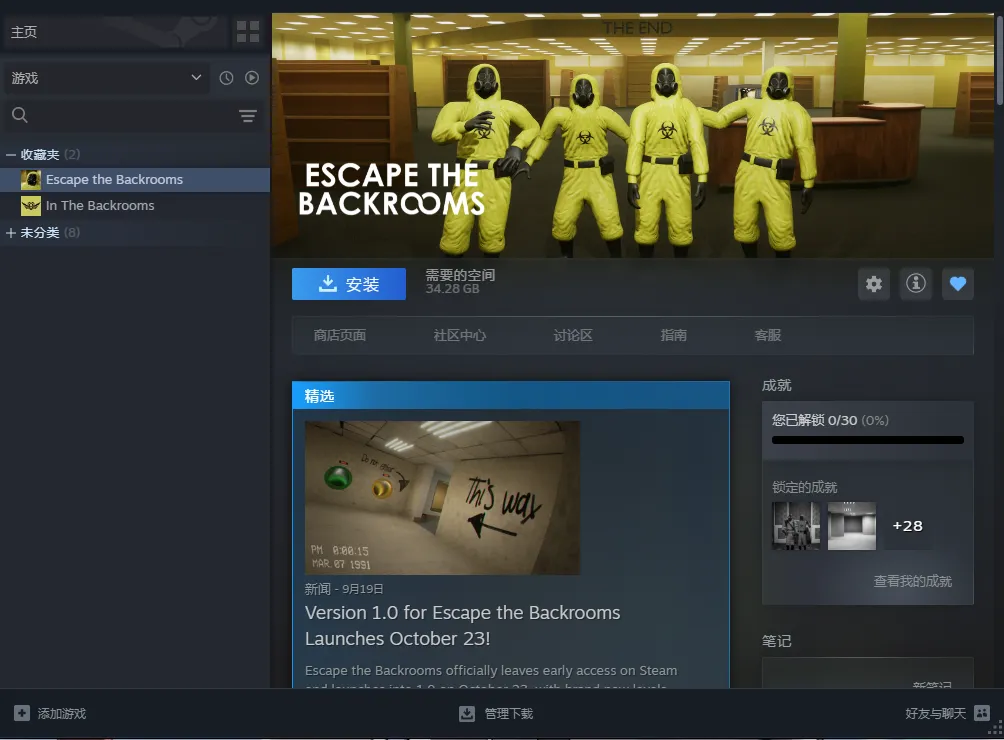This screenshot has width=1004, height=740.
Task: Show game info icon
Action: coord(915,284)
